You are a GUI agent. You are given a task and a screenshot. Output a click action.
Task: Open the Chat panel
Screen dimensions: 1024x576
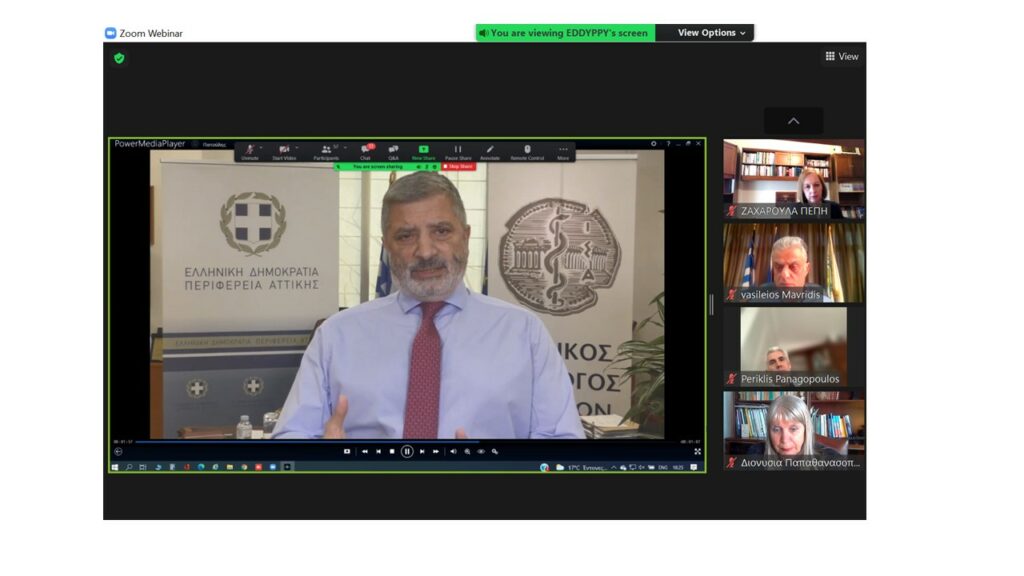[x=365, y=150]
